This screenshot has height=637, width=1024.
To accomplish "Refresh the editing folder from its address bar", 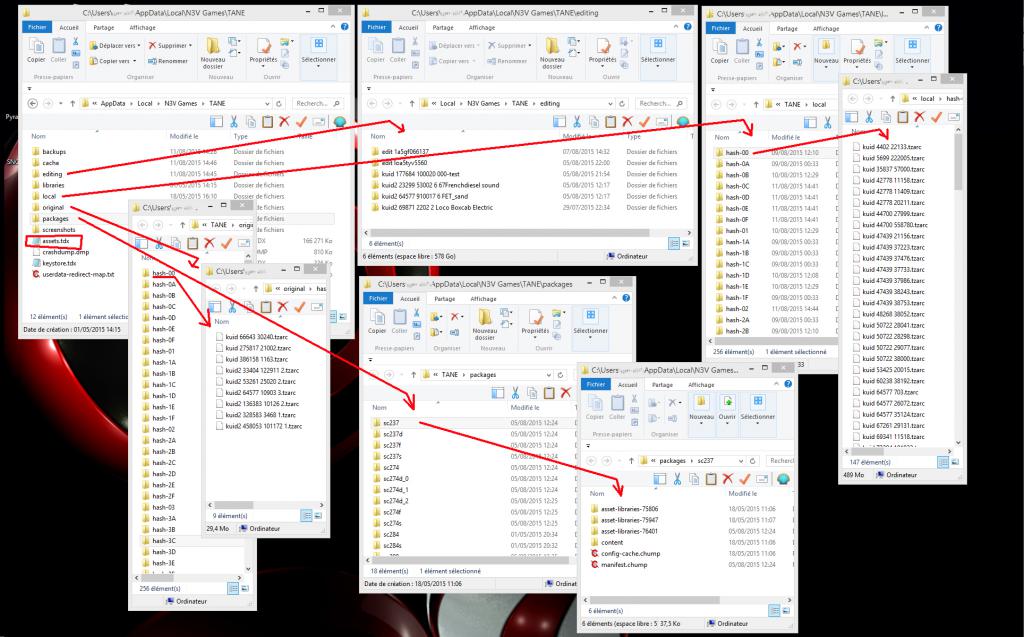I will [622, 103].
